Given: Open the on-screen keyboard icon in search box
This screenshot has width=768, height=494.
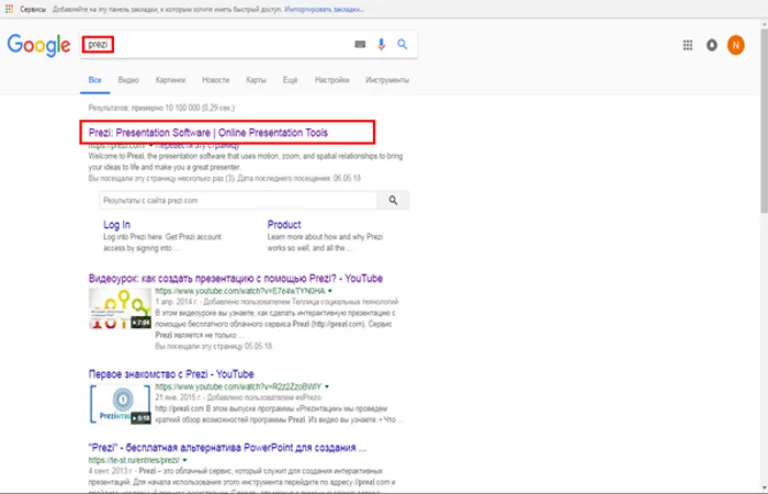Looking at the screenshot, I should 360,45.
